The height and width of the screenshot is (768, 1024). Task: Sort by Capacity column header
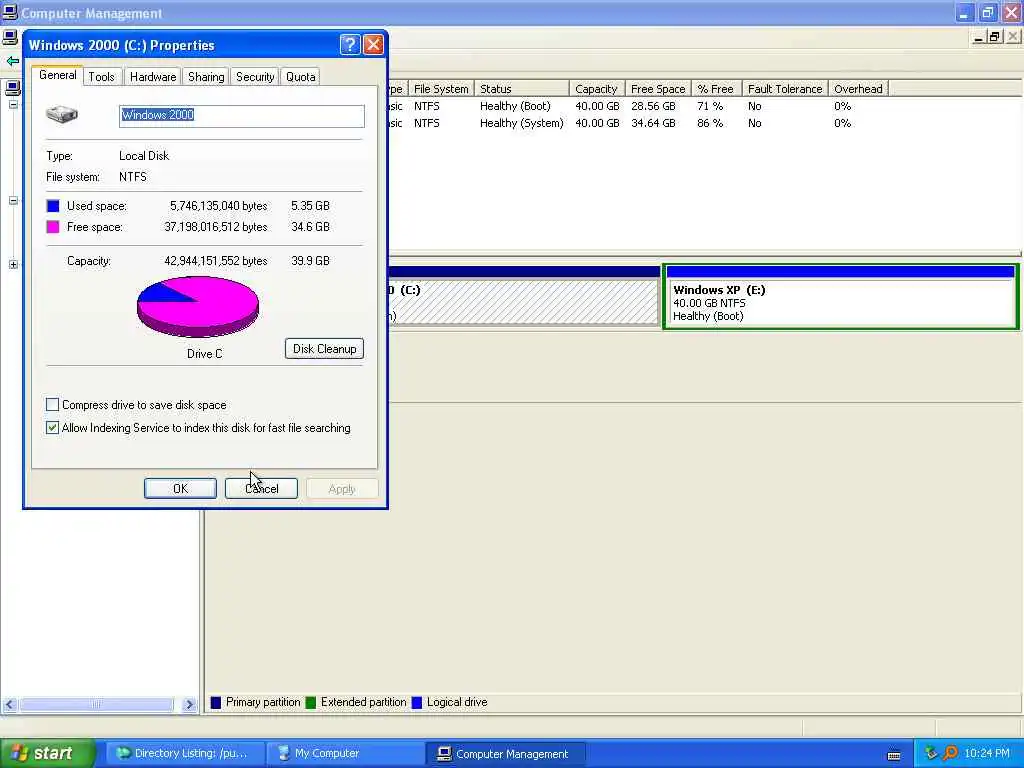coord(596,89)
